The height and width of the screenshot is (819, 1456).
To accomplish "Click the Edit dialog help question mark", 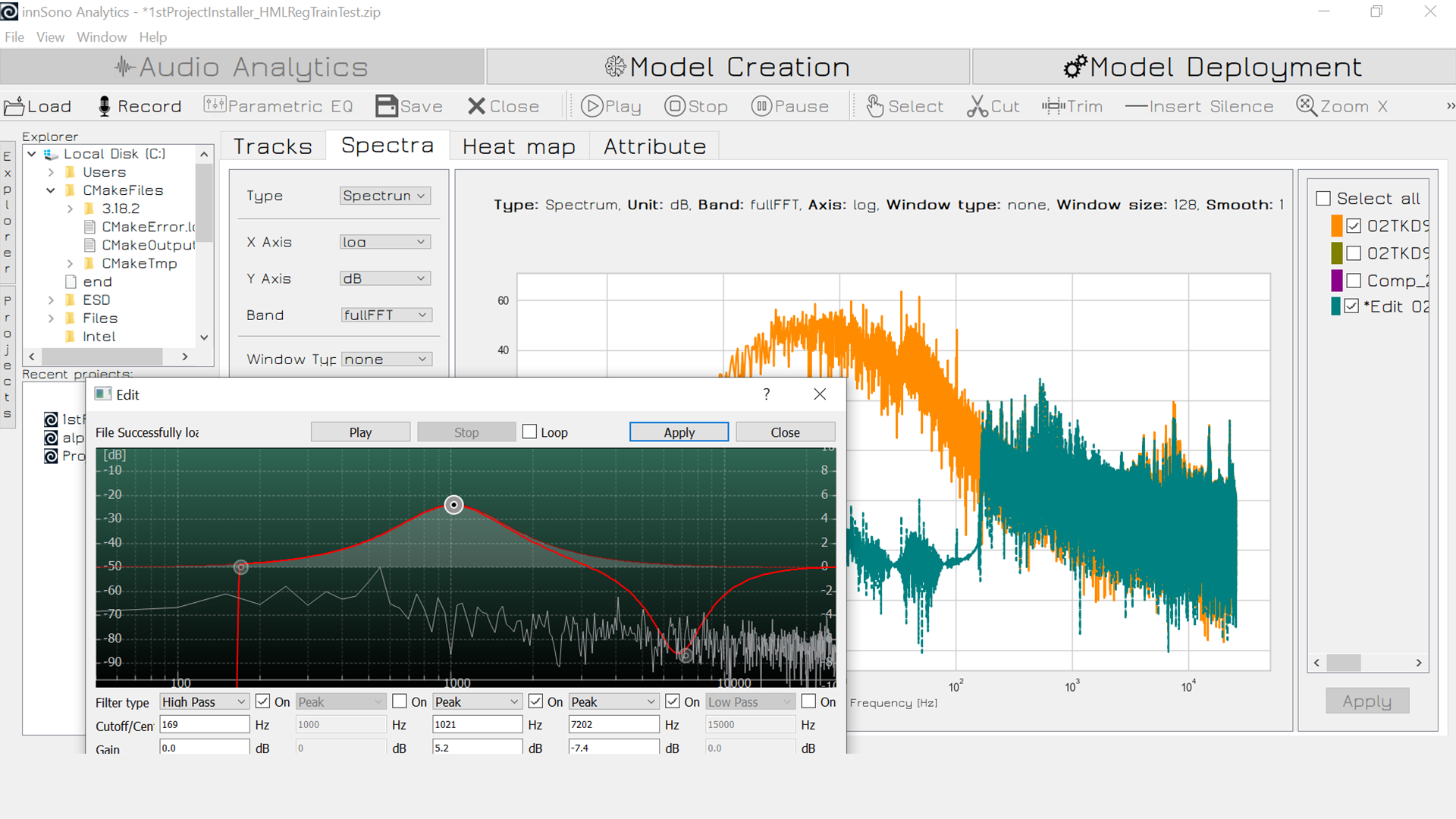I will 767,394.
